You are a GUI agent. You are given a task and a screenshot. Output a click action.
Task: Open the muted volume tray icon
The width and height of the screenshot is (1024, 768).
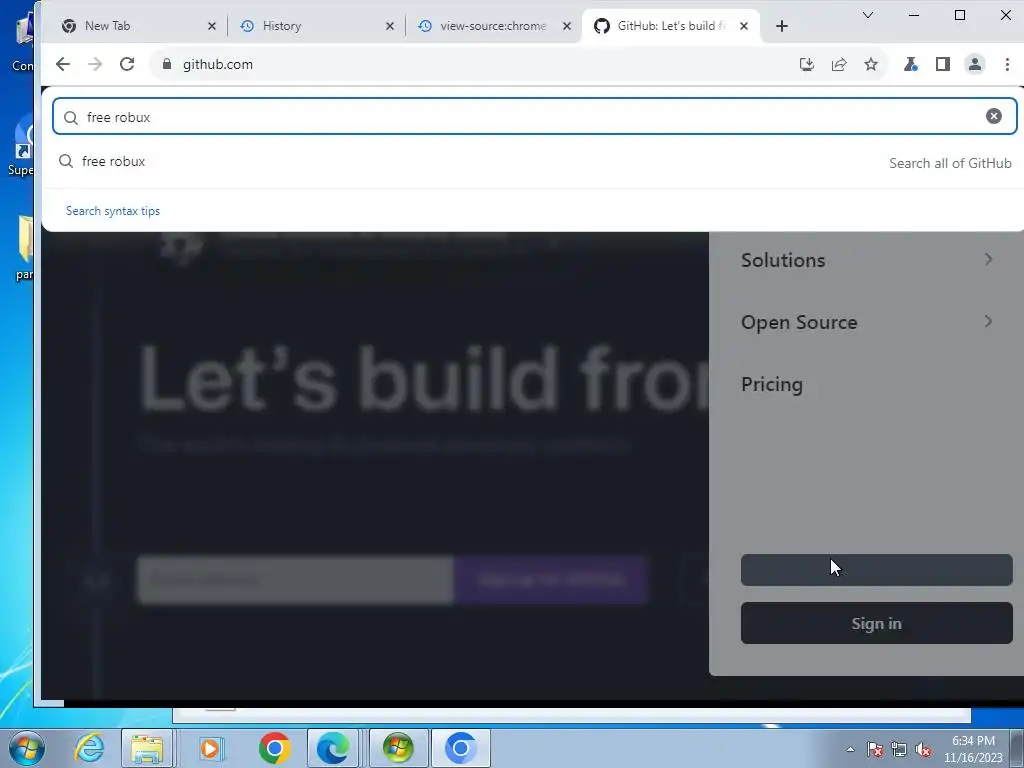tap(923, 749)
